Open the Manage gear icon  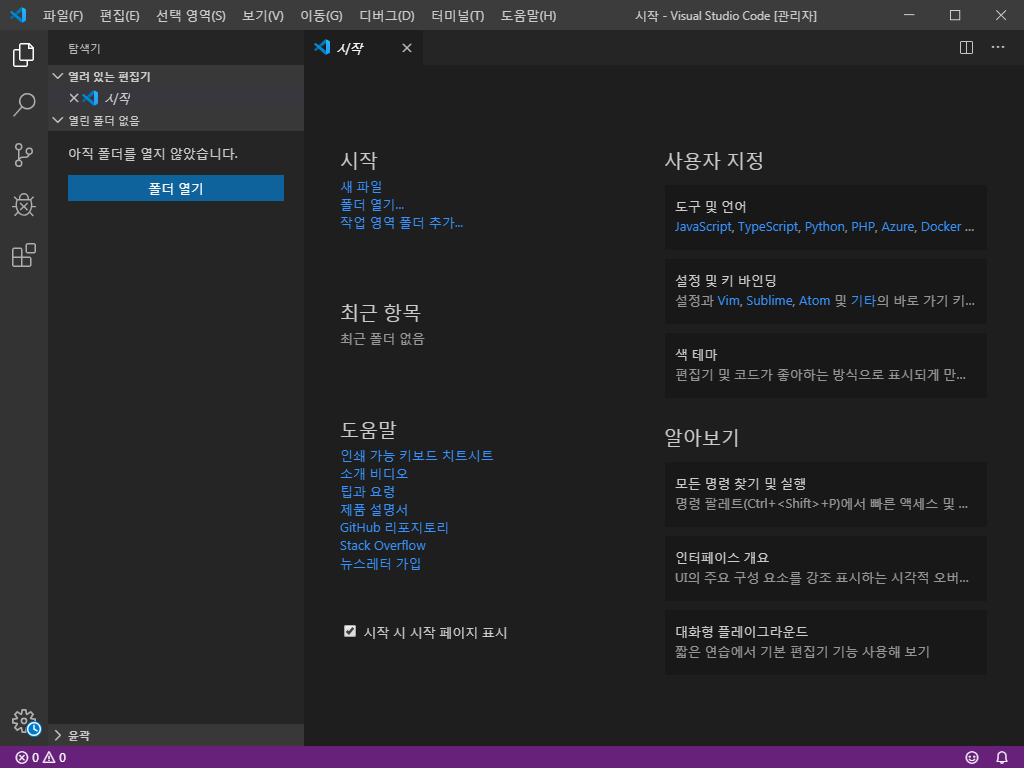click(25, 722)
